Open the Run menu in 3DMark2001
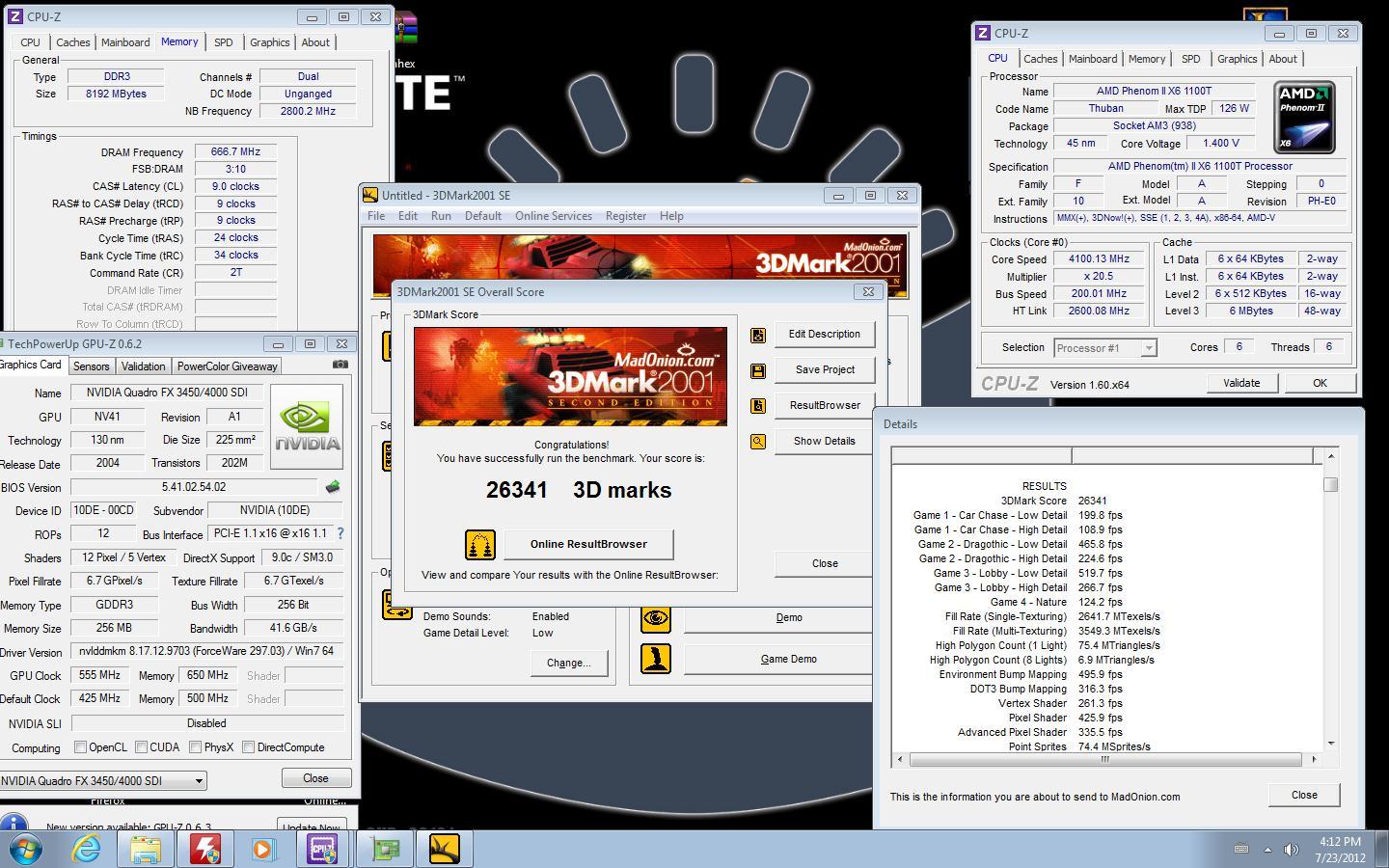 click(441, 216)
